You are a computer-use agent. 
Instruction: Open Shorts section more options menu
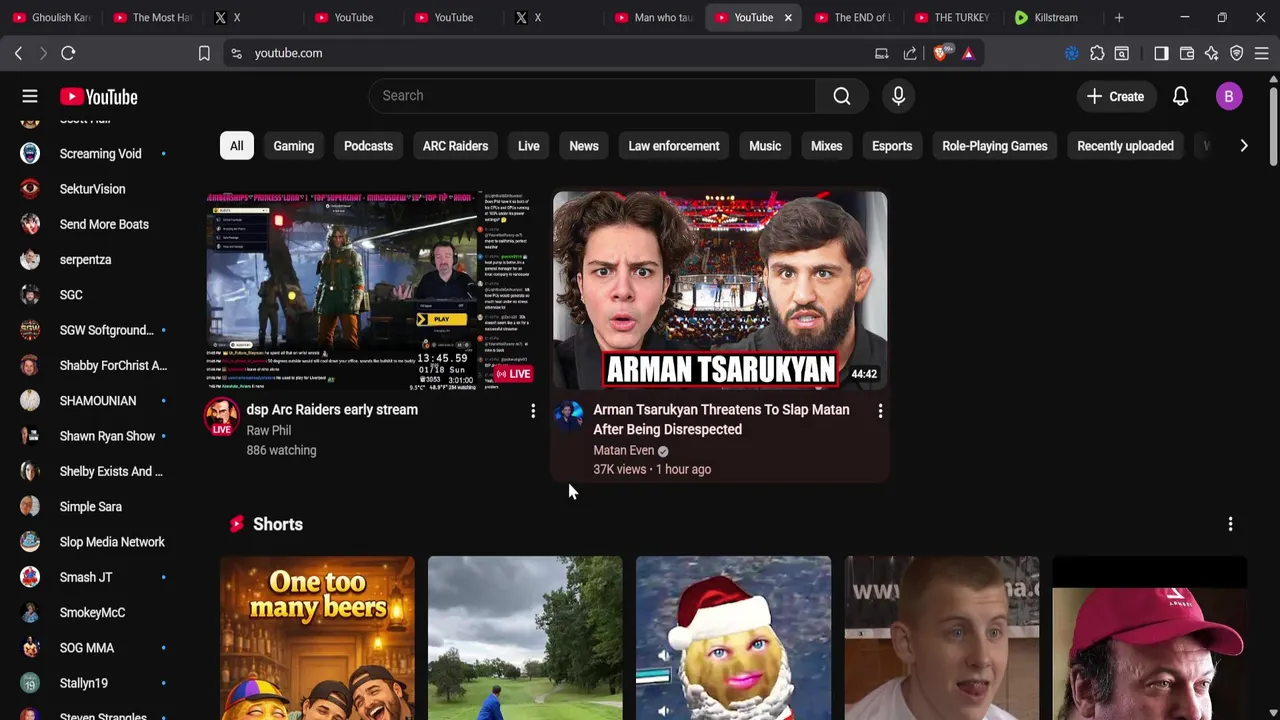(x=1230, y=524)
